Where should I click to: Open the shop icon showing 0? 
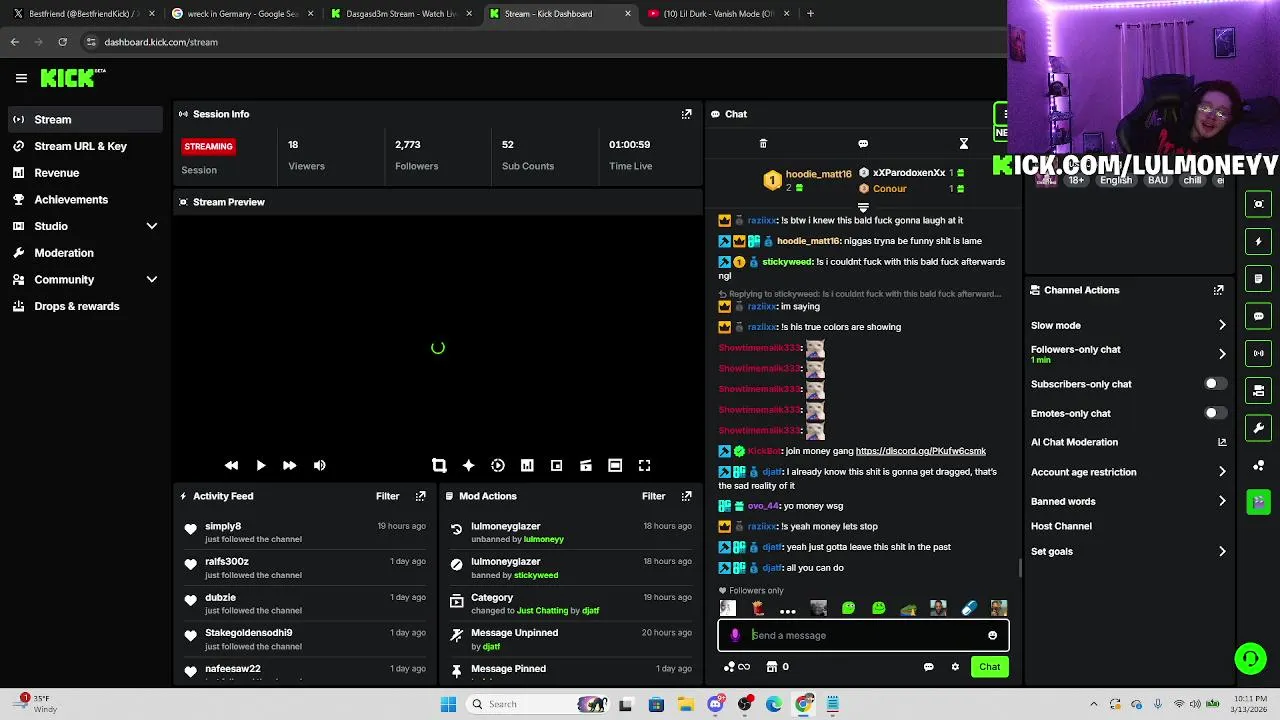[778, 667]
